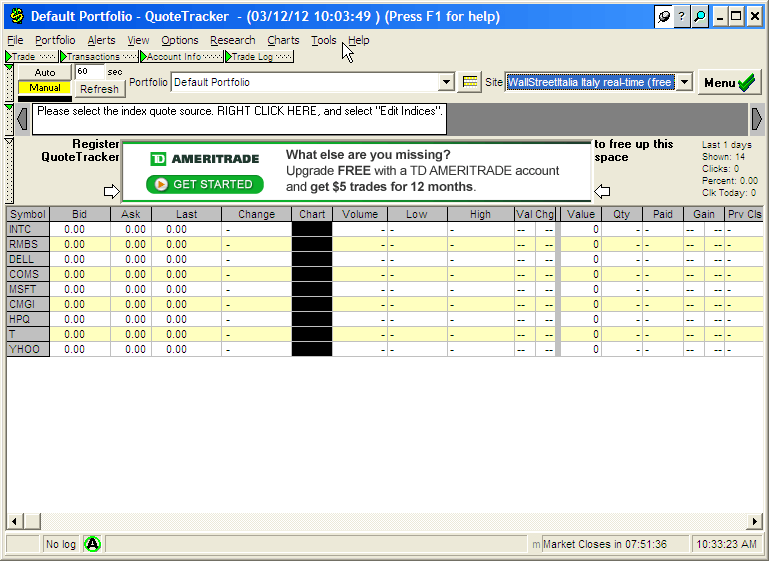Click the green triangle on Trade toolbar

click(9, 56)
